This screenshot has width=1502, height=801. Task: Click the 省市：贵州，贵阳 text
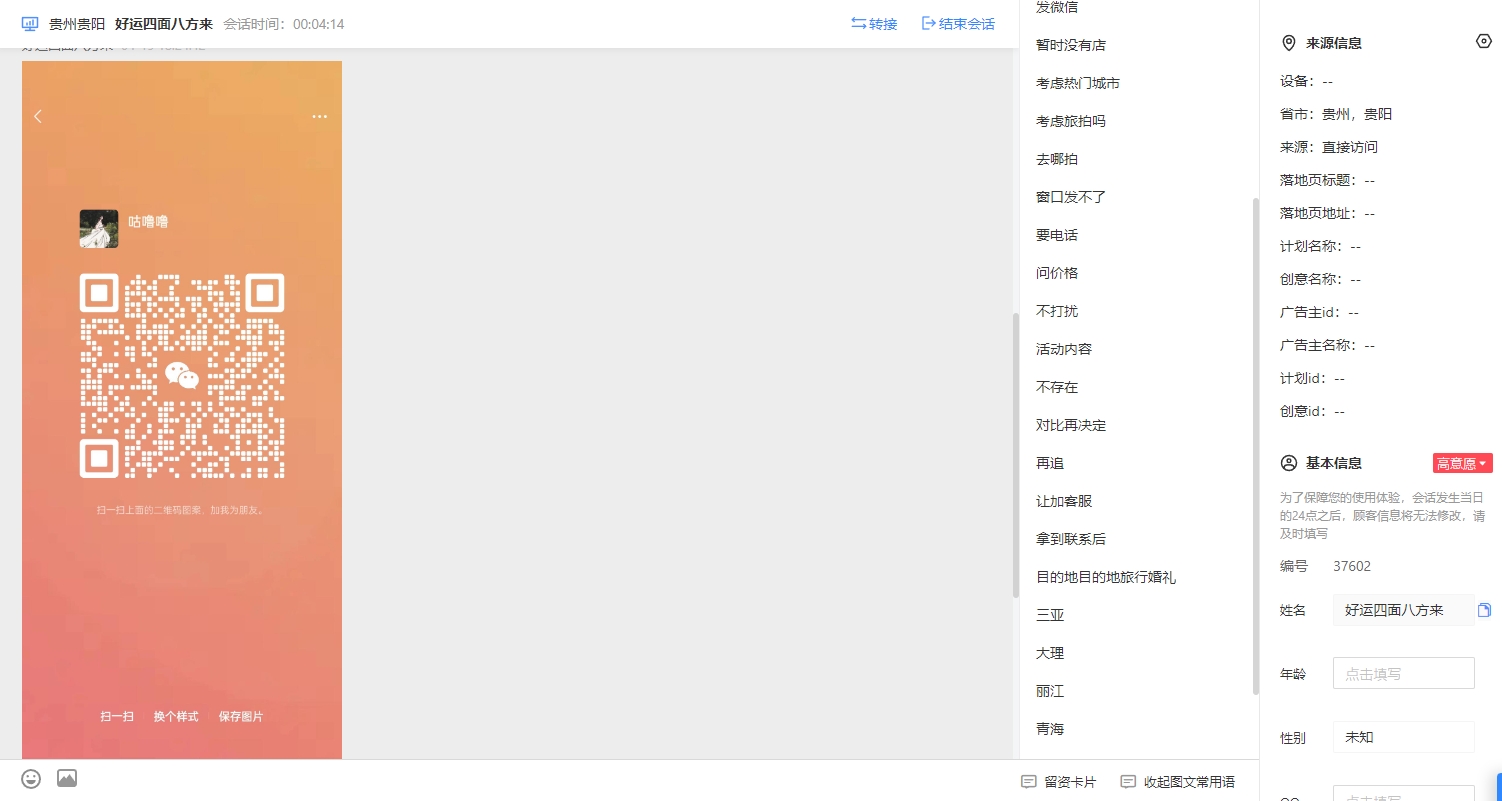tap(1336, 114)
